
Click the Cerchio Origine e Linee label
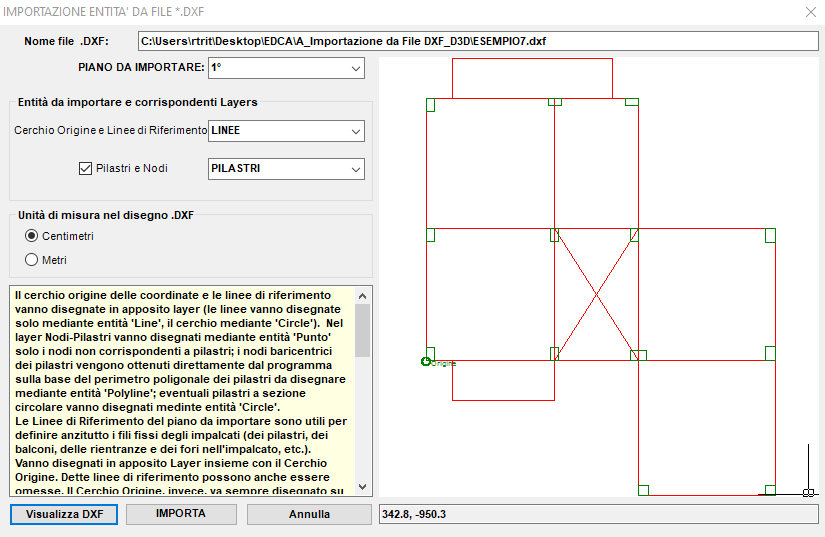tap(110, 130)
